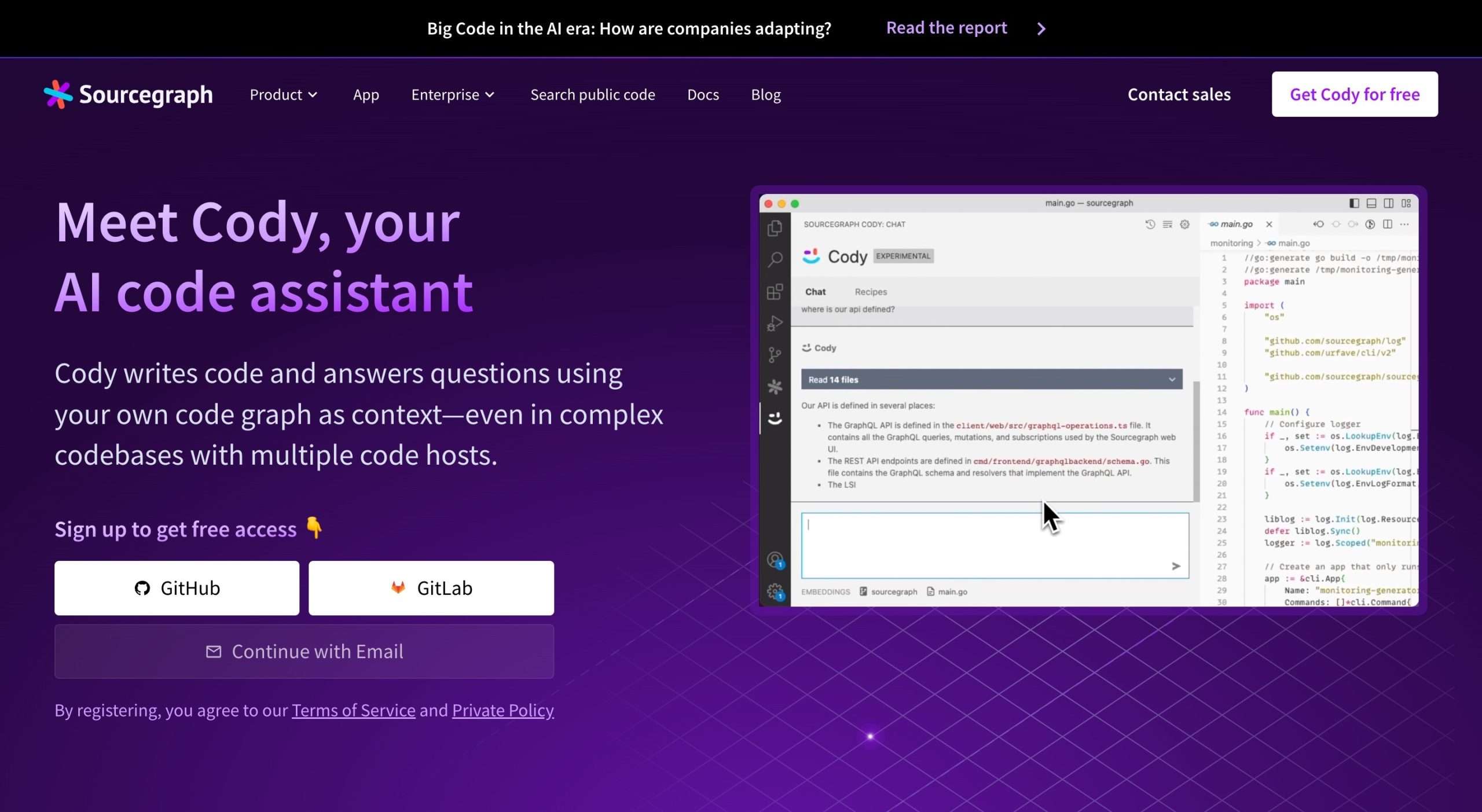Screen dimensions: 1482x812
Task: Toggle the bottom panel layout icon
Action: tap(1371, 203)
